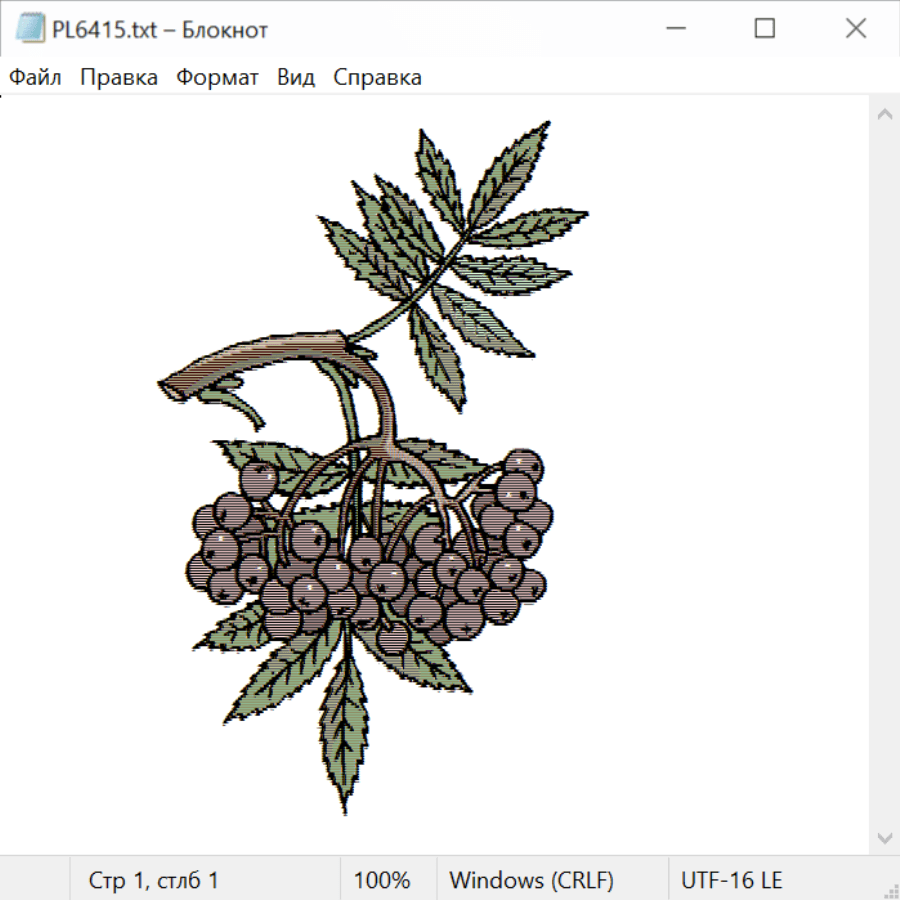
Task: Open the Вид menu
Action: pos(296,78)
